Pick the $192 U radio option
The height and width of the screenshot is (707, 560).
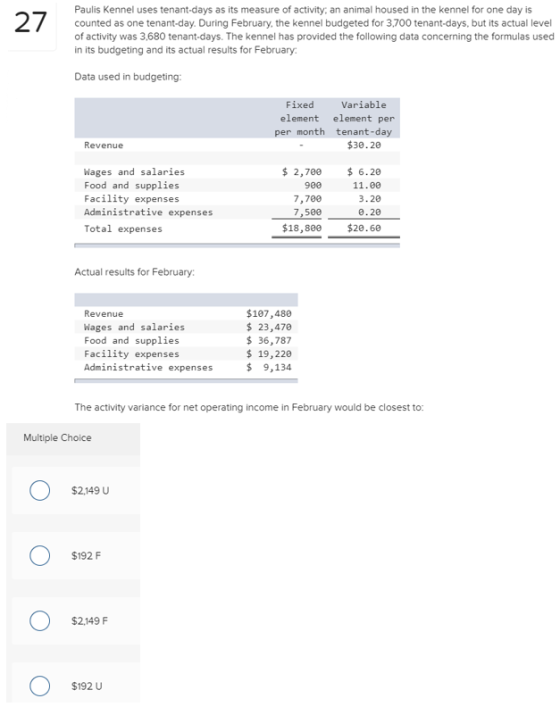click(40, 686)
